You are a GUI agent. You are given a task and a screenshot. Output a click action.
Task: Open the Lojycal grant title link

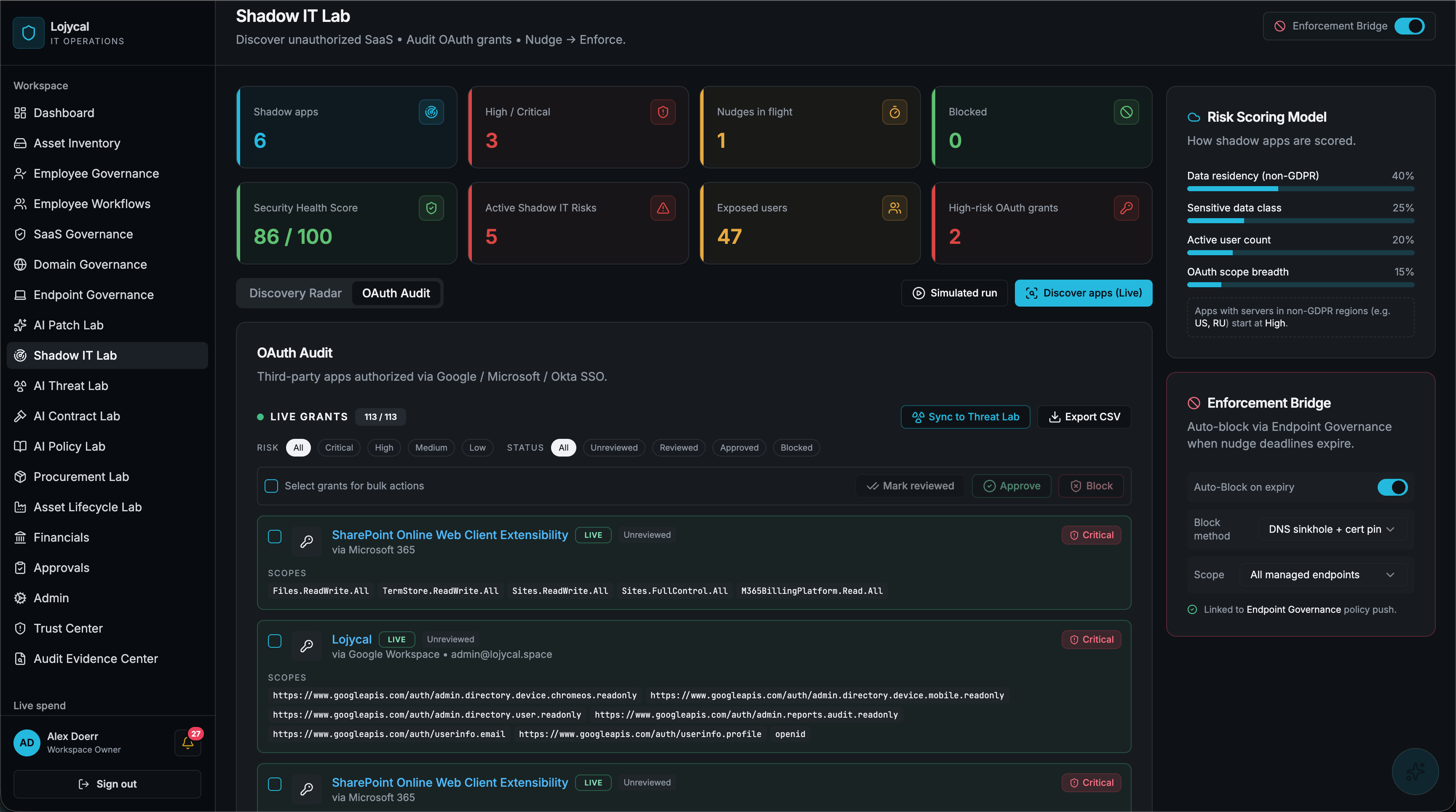pos(351,639)
